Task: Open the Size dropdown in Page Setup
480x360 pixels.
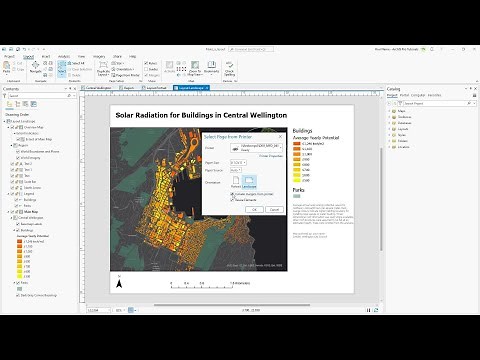Action: (118, 63)
